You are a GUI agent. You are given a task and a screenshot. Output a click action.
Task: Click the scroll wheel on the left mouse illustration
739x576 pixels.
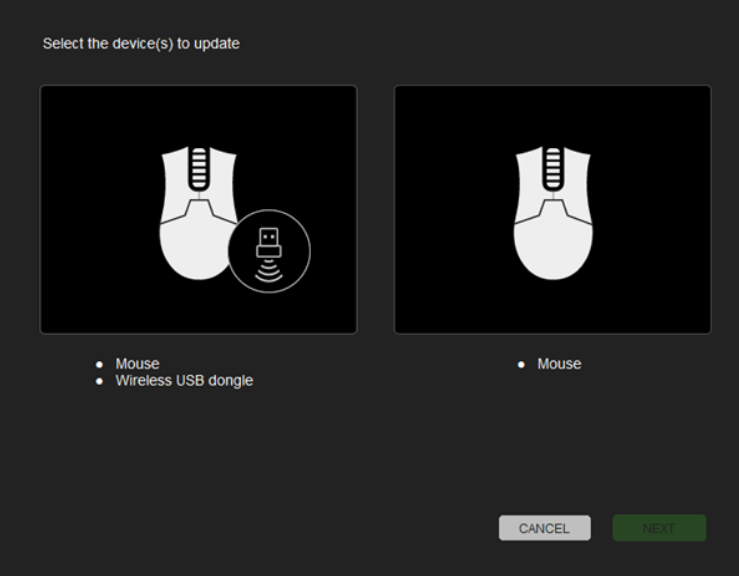click(198, 167)
